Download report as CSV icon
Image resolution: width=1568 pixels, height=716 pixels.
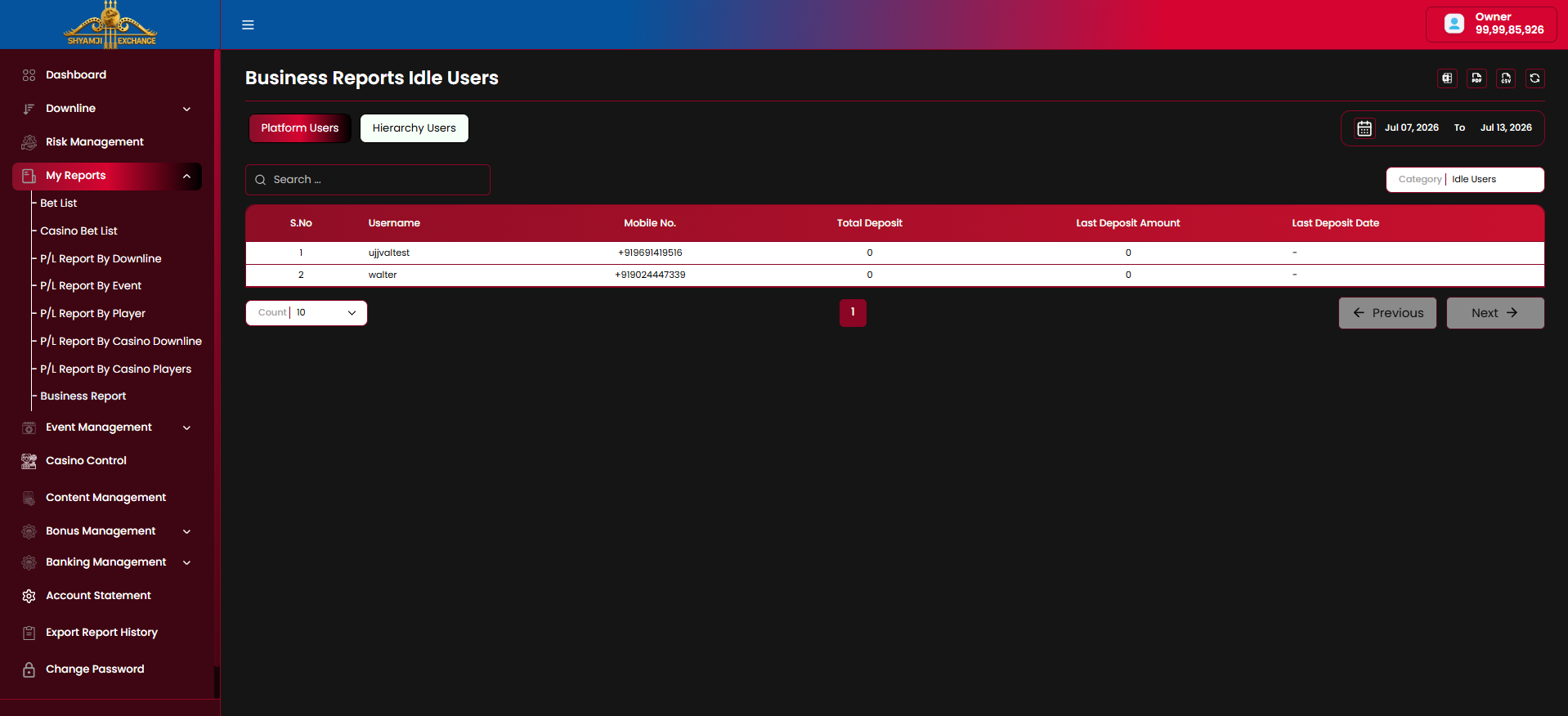(1506, 78)
